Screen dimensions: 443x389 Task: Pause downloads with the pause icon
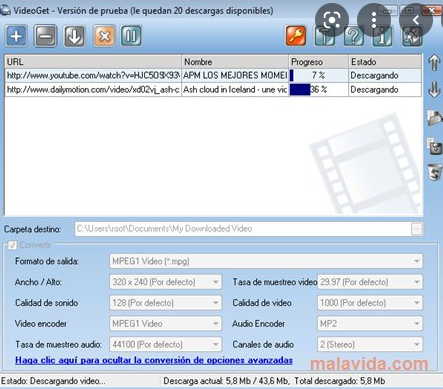131,36
